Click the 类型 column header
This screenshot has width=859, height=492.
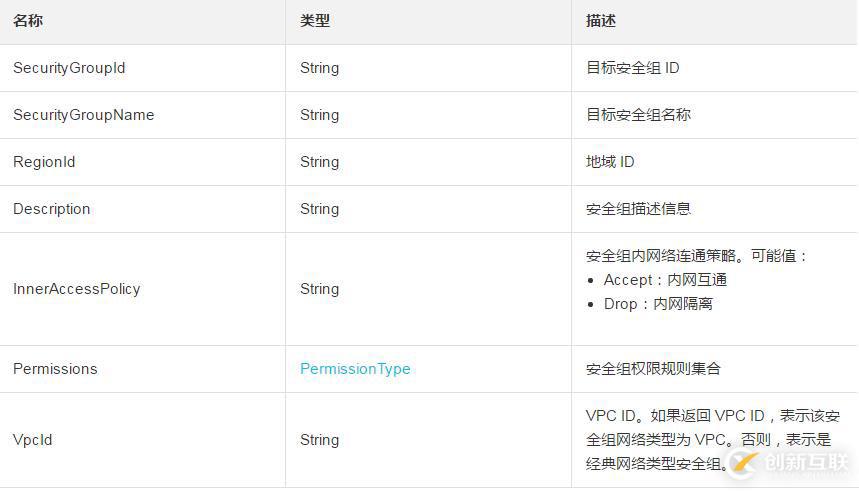click(315, 21)
